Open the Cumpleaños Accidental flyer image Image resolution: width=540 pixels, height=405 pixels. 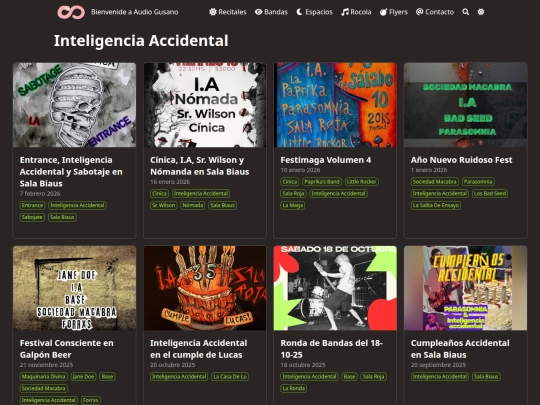point(466,288)
